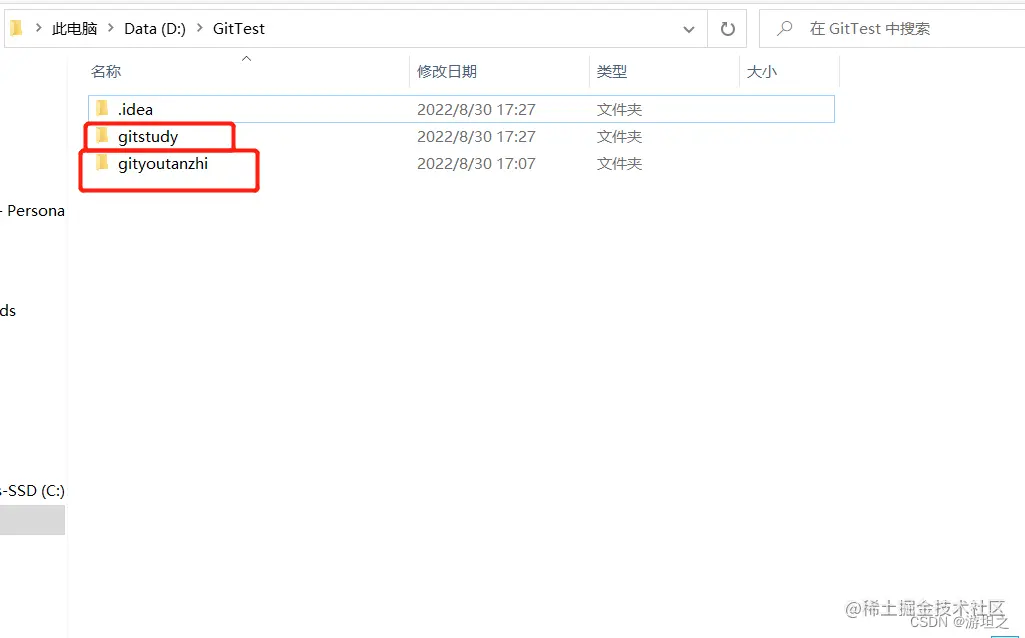Expand the chevron after Data (D:) breadcrumb

pos(199,28)
